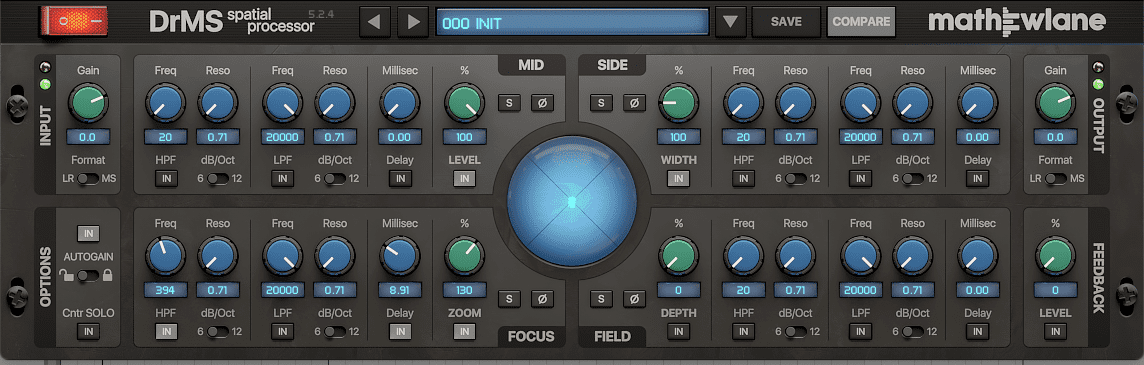Click the central blue spatial sphere display

click(572, 201)
